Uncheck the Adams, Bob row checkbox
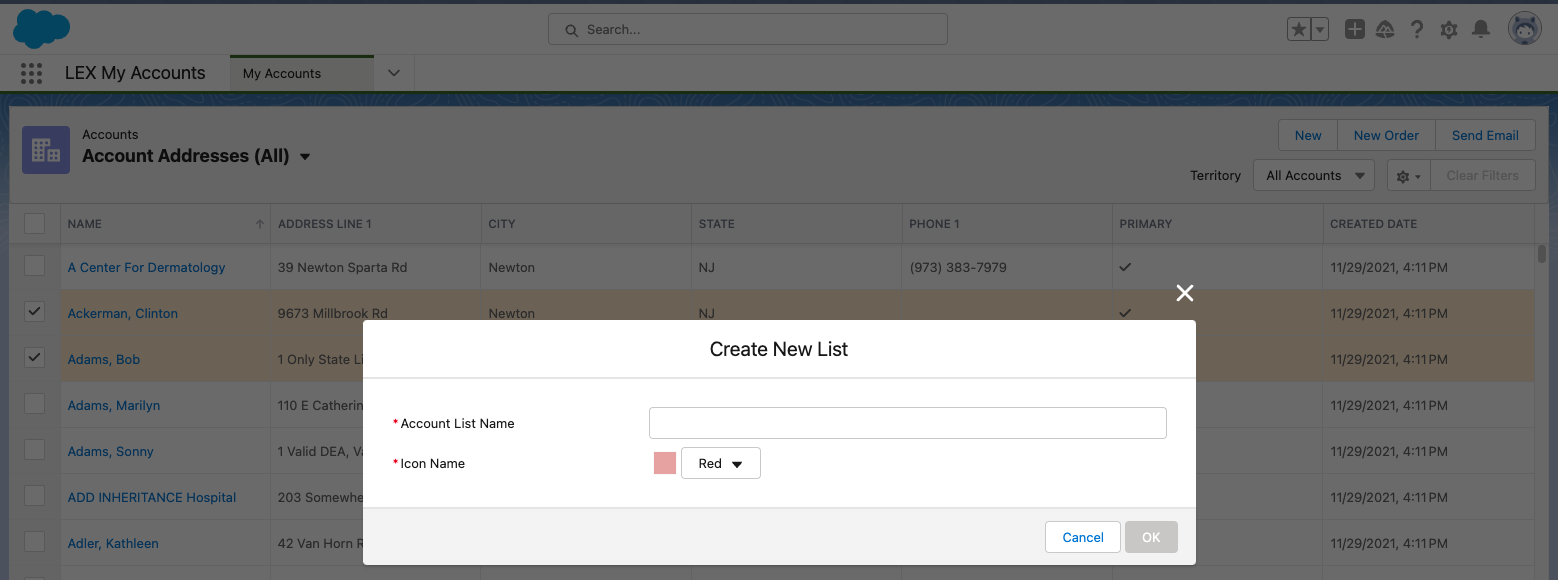 pyautogui.click(x=35, y=358)
